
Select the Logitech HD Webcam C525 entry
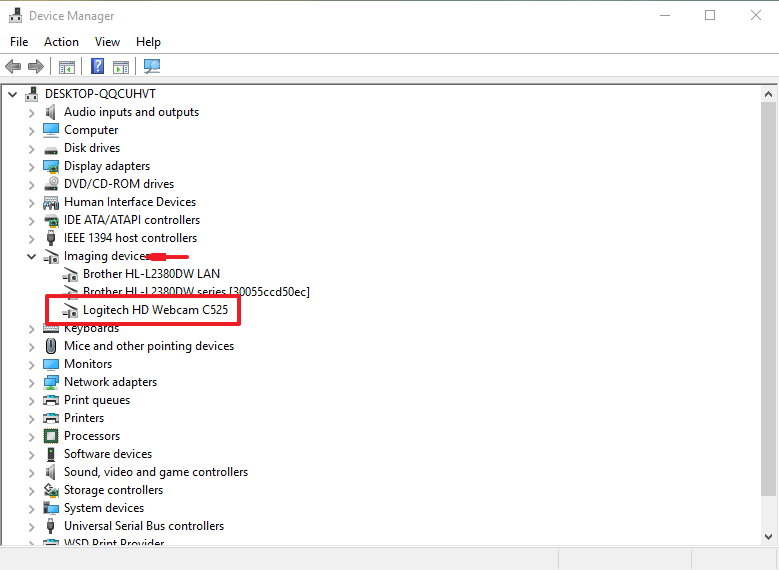pos(156,310)
